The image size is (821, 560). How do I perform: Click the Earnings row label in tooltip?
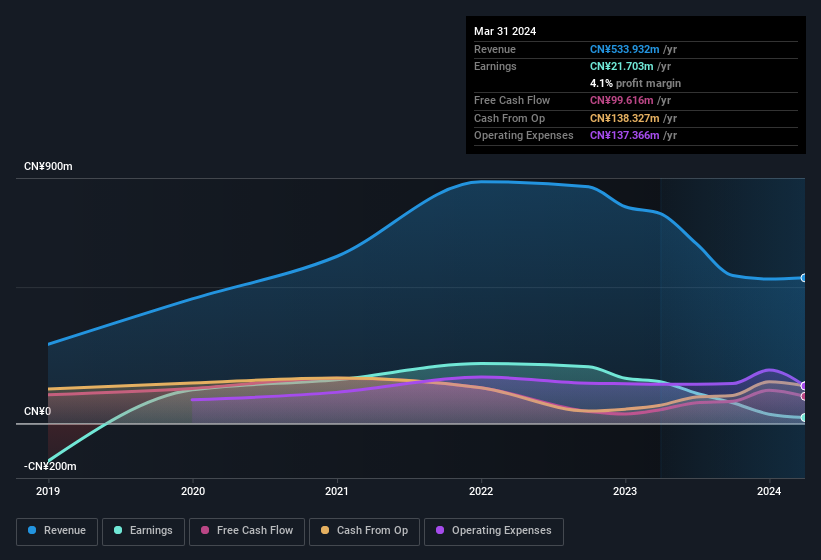pyautogui.click(x=495, y=66)
